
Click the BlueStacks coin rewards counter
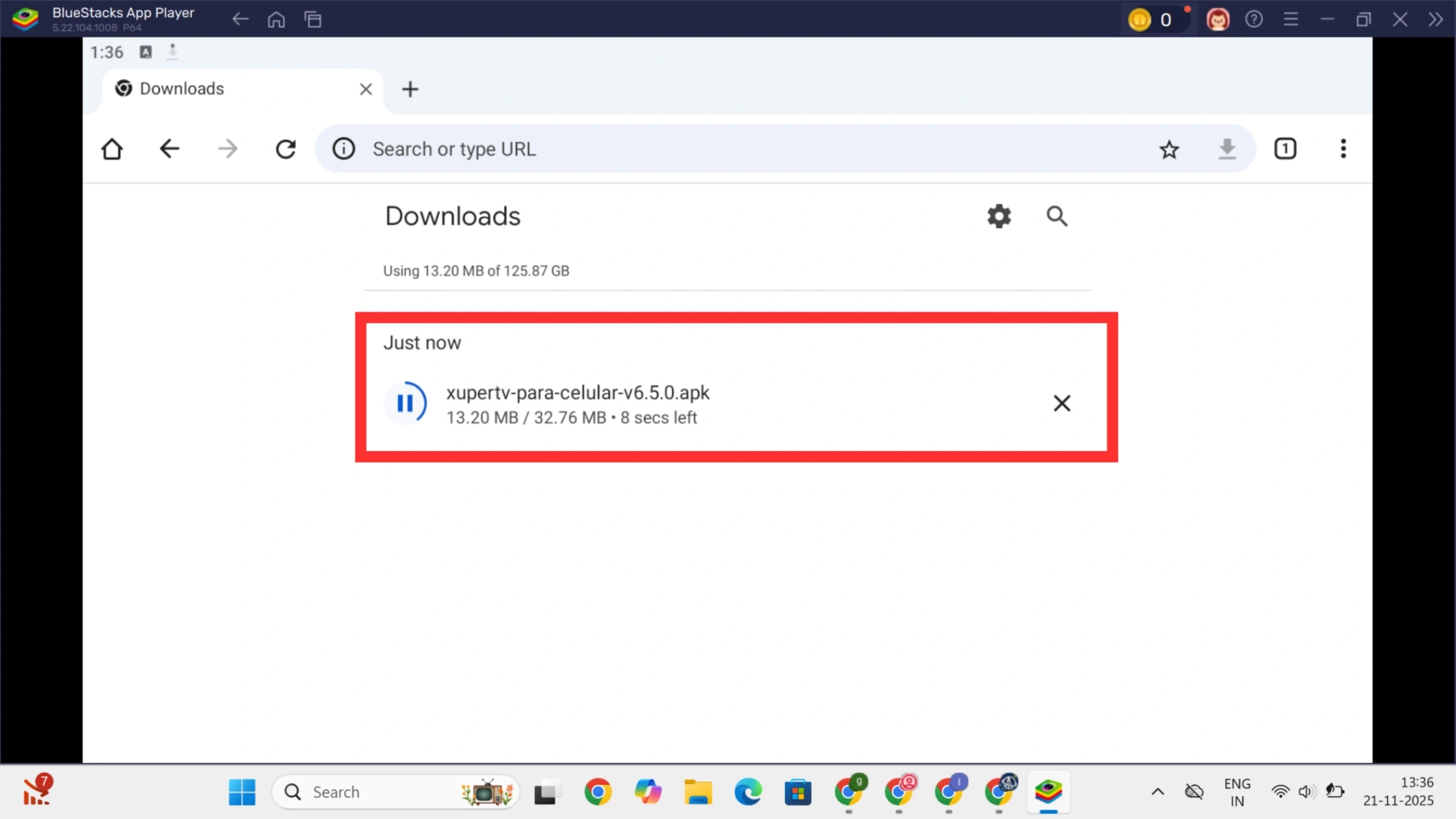coord(1157,19)
